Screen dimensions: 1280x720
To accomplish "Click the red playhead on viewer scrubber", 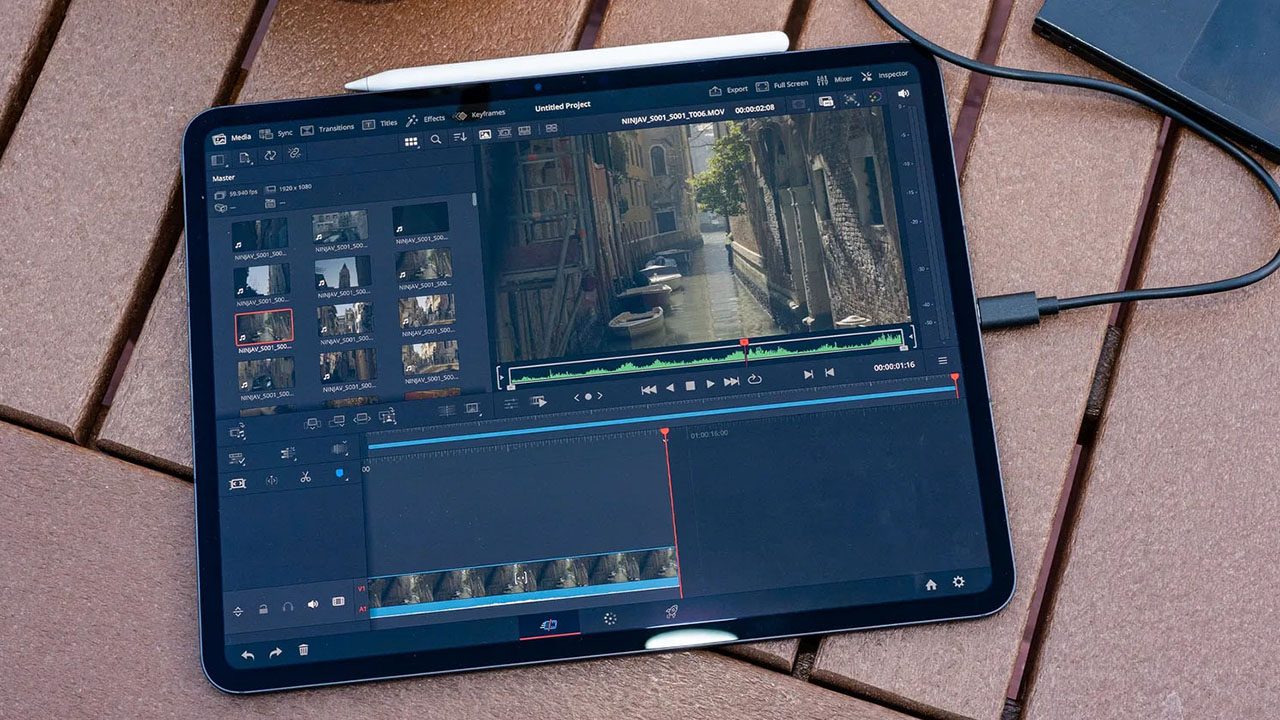I will [x=744, y=343].
